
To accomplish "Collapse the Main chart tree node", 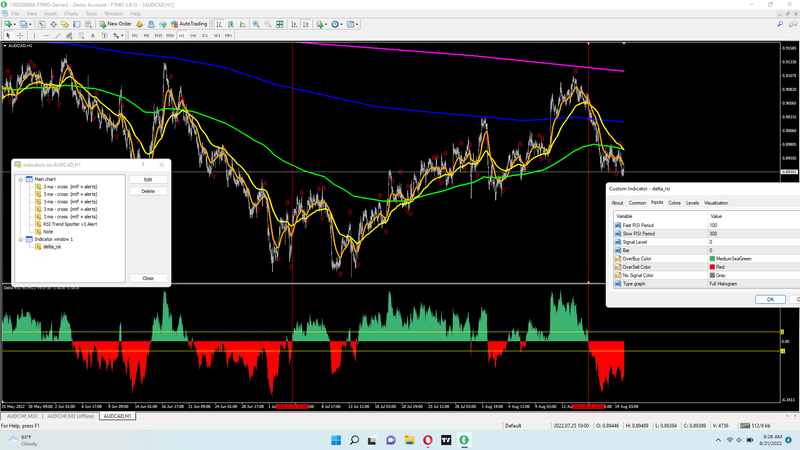I will (20, 179).
